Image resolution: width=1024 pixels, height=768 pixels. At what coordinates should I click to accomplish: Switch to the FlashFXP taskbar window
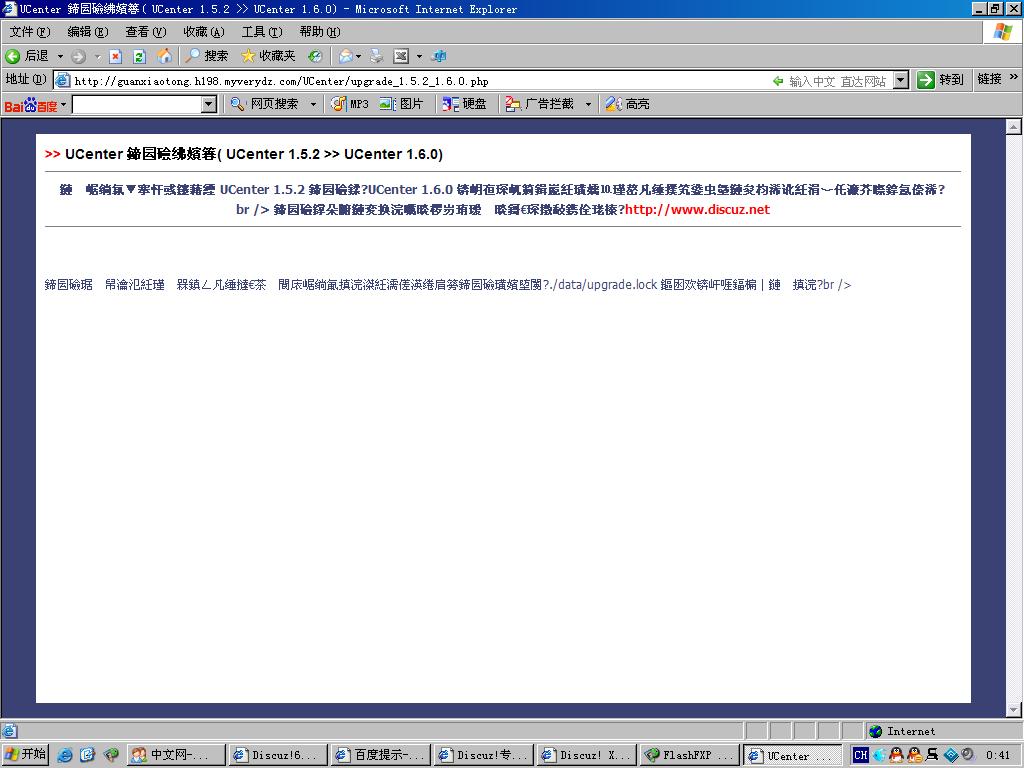click(x=690, y=756)
